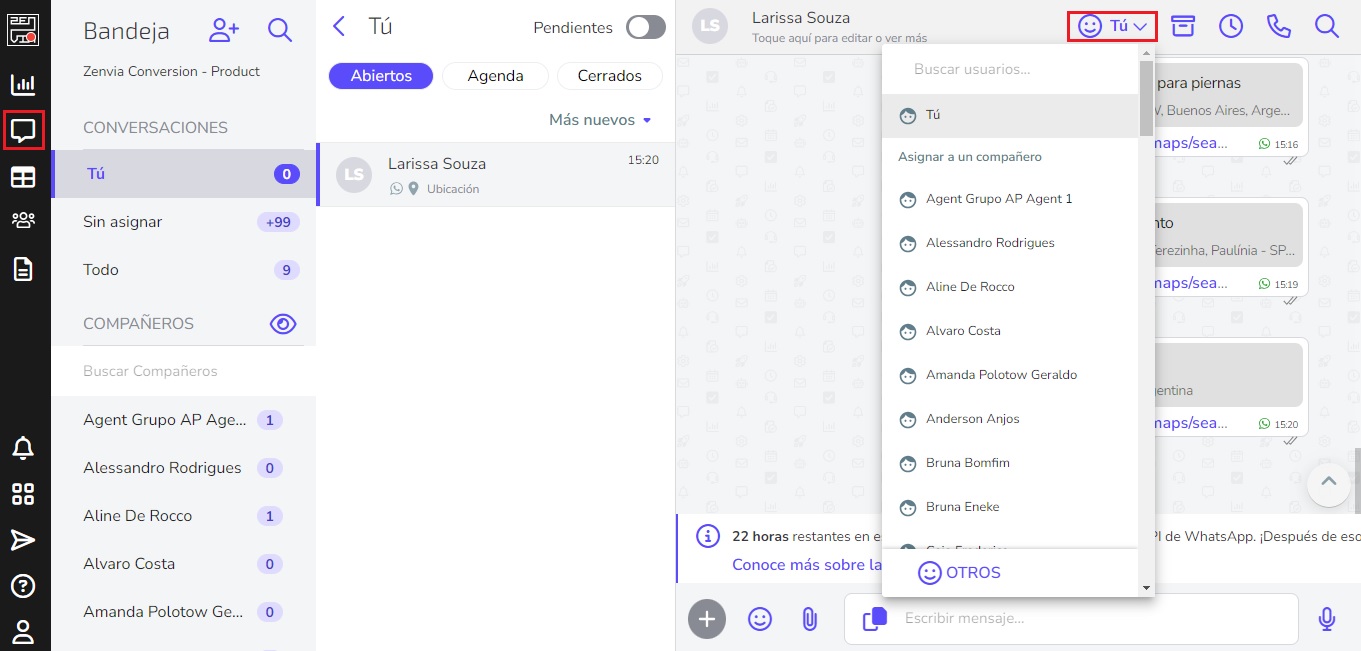Image resolution: width=1361 pixels, height=651 pixels.
Task: Click the LS avatar in chat header
Action: click(x=710, y=26)
